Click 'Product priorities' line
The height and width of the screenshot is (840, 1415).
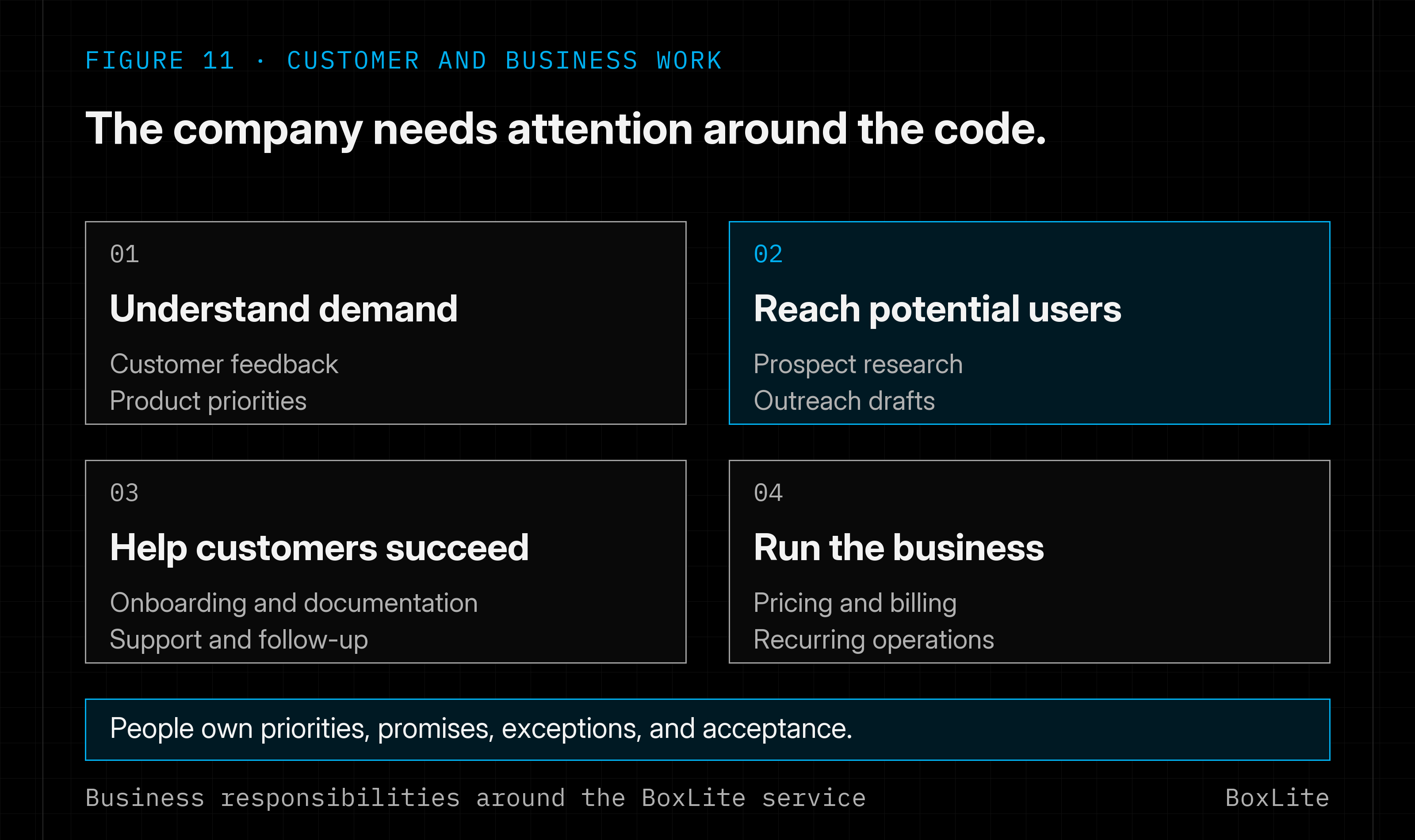click(208, 401)
